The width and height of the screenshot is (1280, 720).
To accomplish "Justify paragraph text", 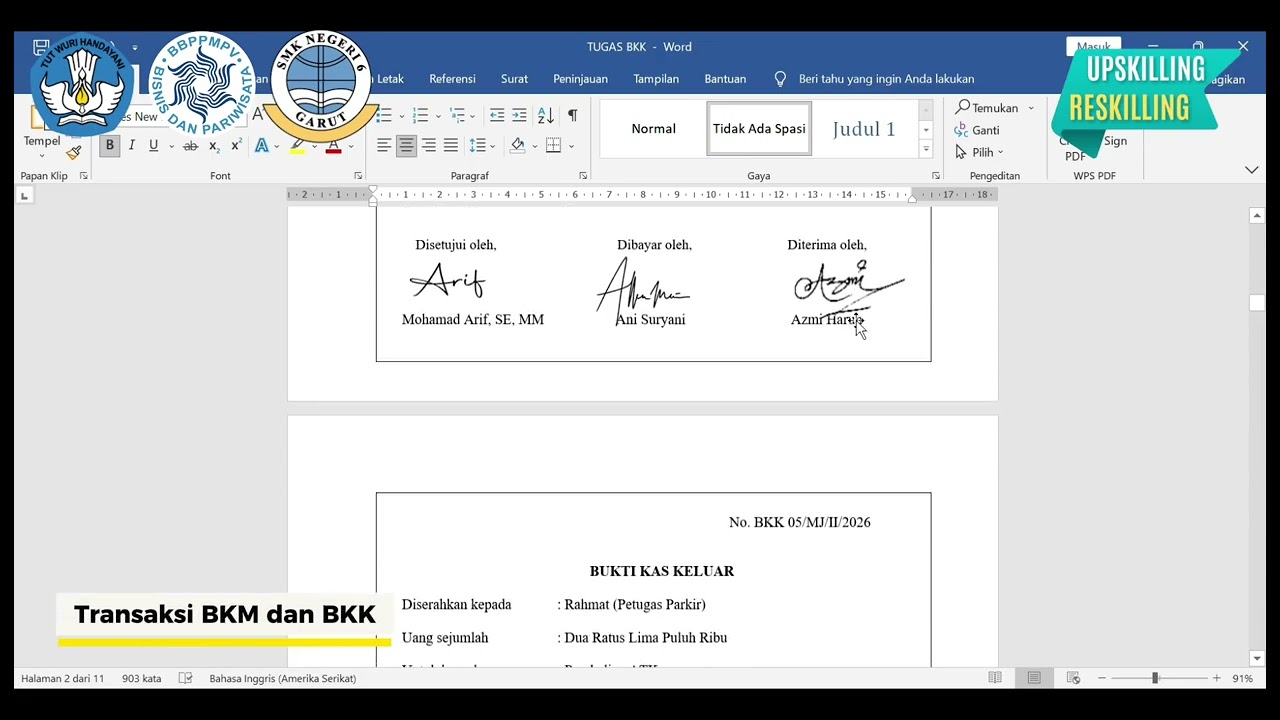I will (x=451, y=146).
